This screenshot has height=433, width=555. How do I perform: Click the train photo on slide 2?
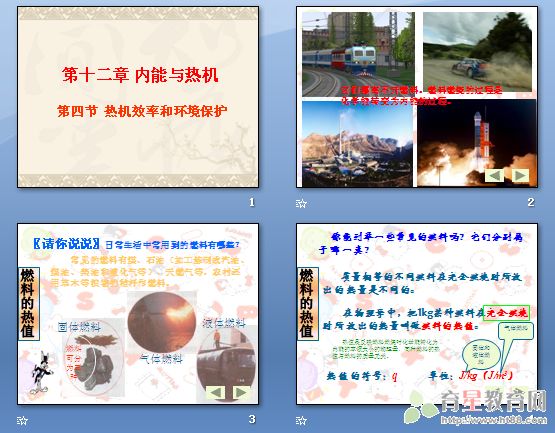point(358,54)
